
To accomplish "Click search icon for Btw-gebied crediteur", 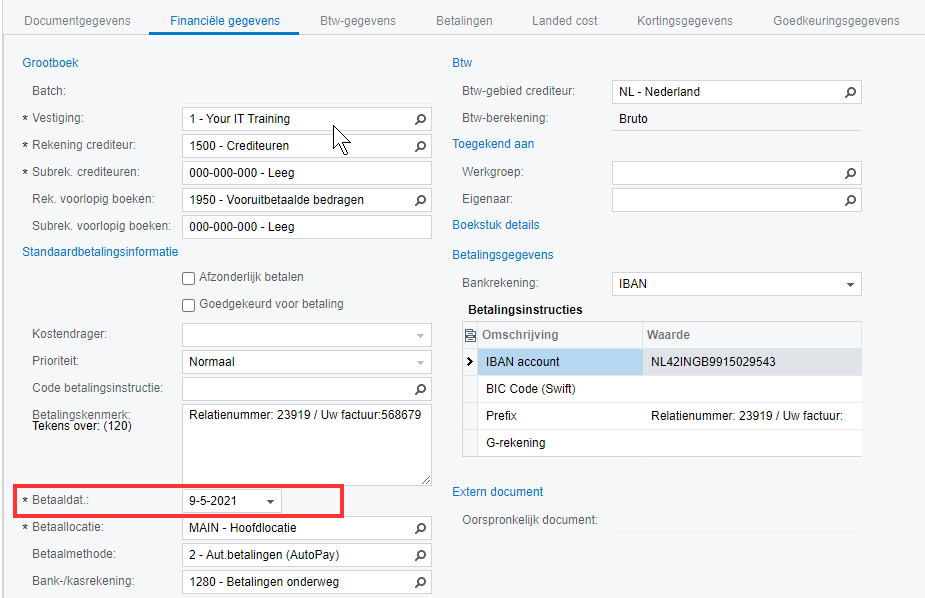I will [850, 92].
